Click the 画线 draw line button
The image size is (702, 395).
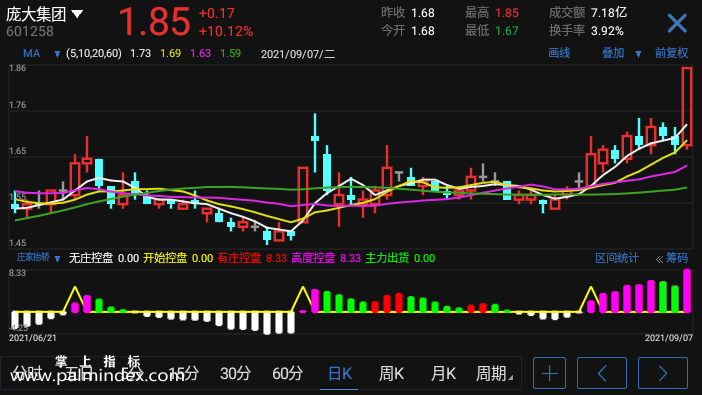tap(559, 53)
